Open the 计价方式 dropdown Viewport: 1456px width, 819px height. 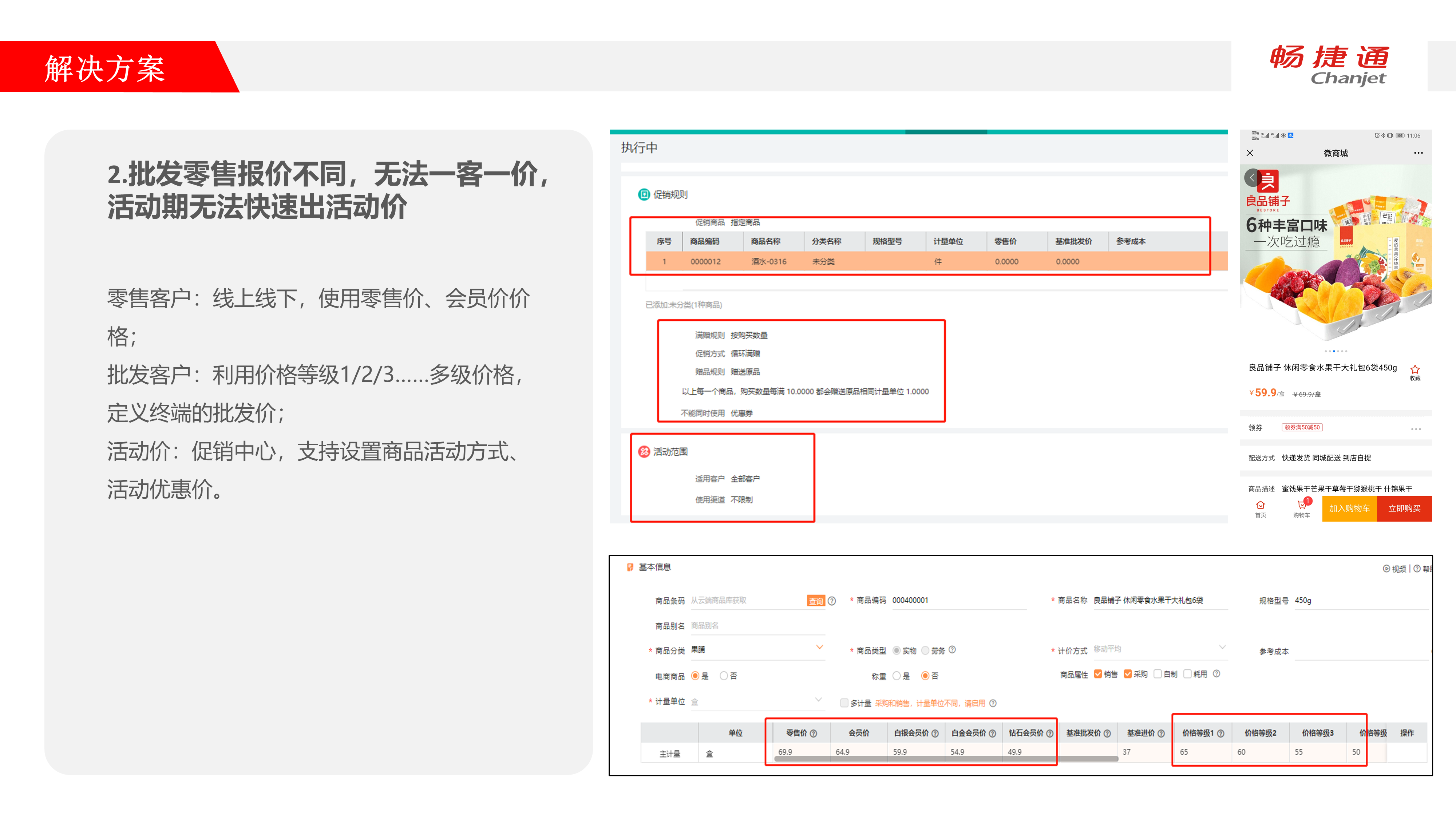click(x=1222, y=648)
